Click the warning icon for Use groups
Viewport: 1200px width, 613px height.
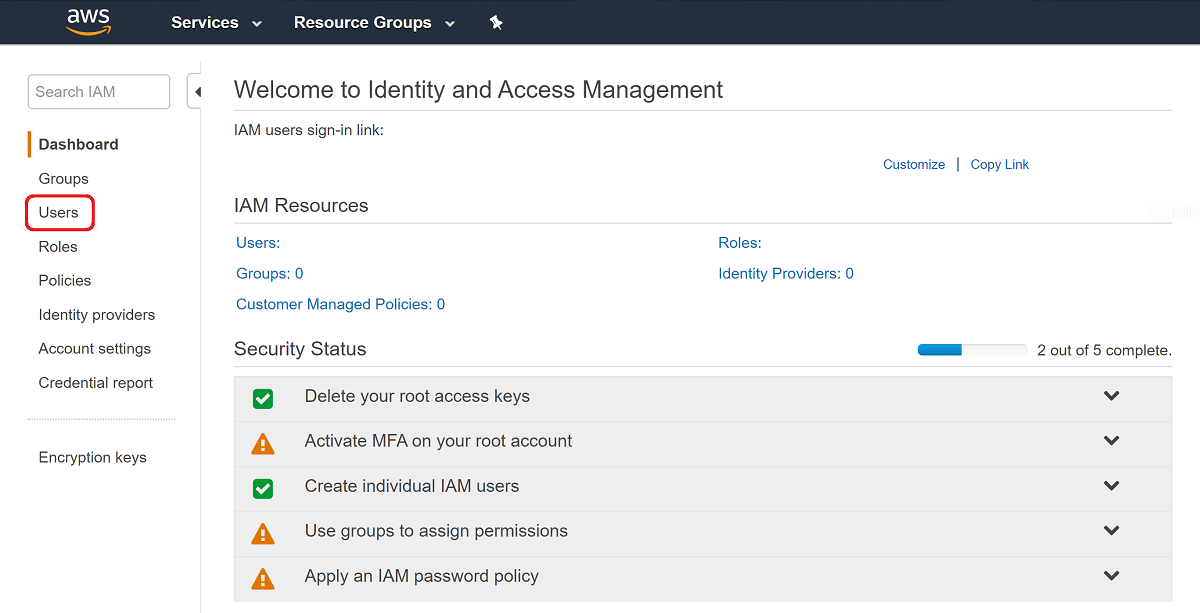tap(262, 533)
